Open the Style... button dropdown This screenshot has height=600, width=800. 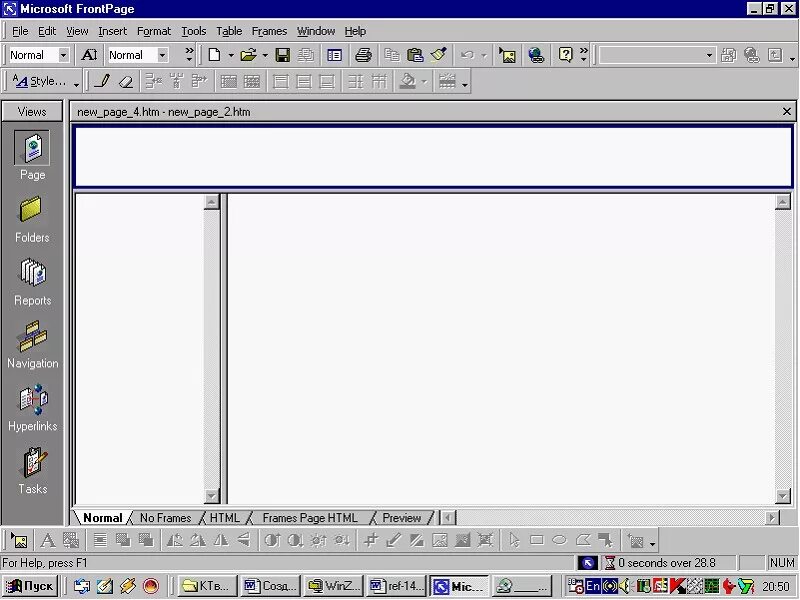[76, 83]
